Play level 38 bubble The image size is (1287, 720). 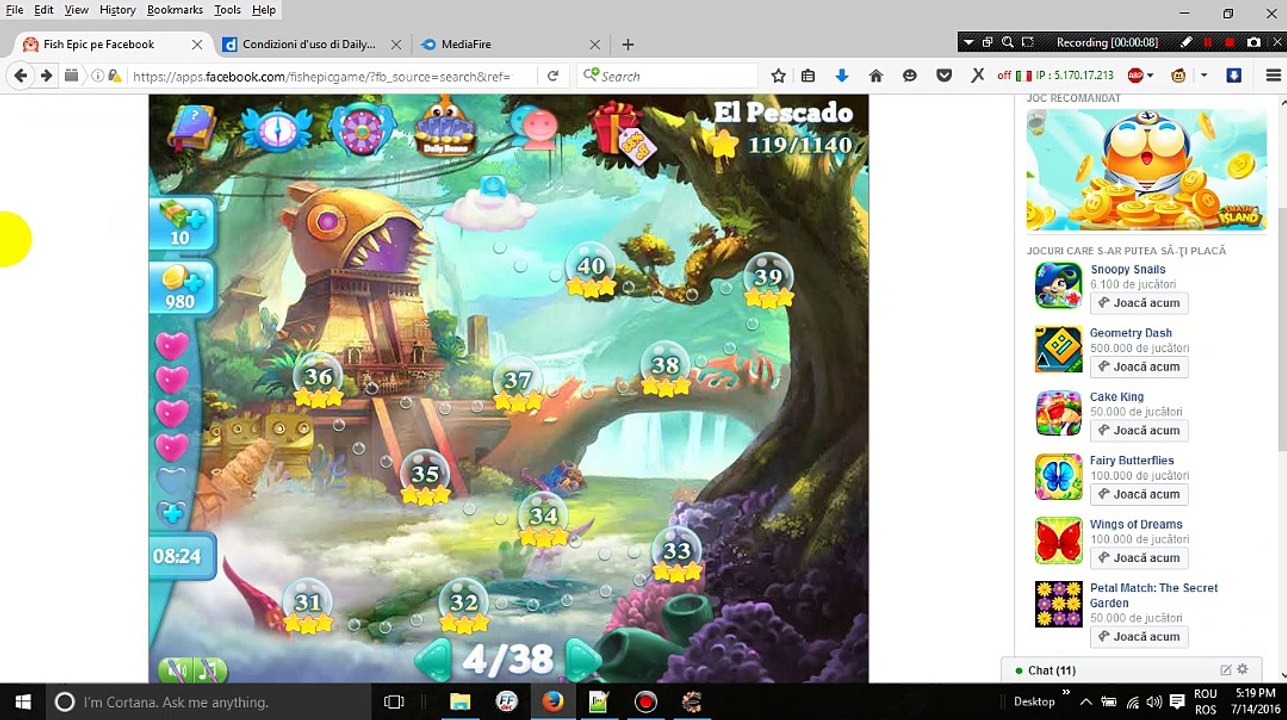pyautogui.click(x=665, y=370)
